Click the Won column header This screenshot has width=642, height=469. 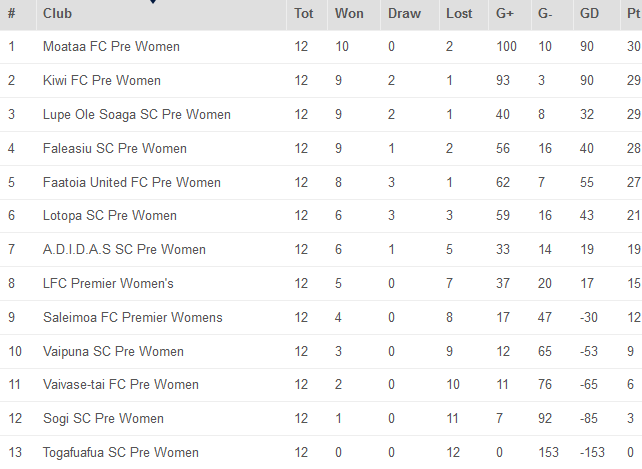coord(349,14)
